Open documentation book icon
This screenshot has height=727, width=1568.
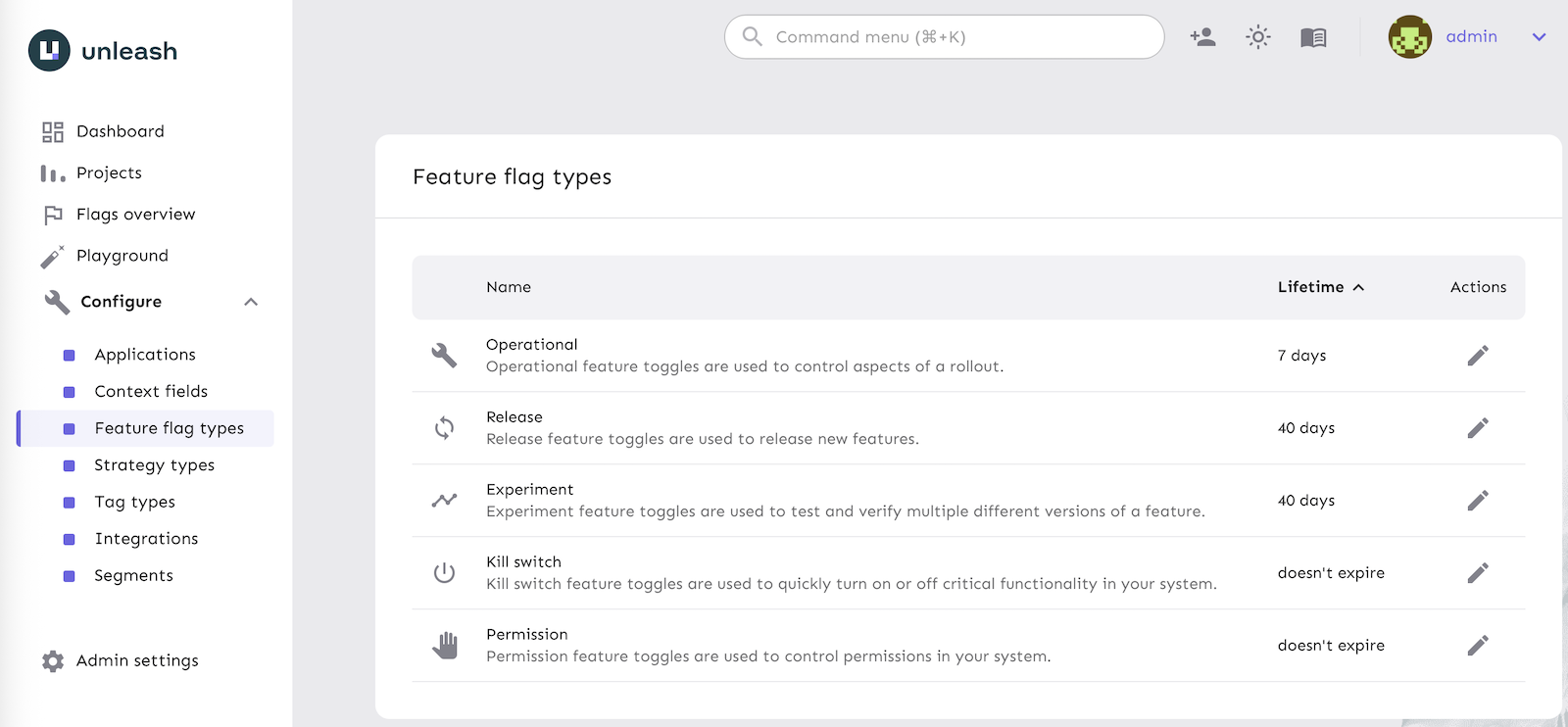coord(1313,37)
